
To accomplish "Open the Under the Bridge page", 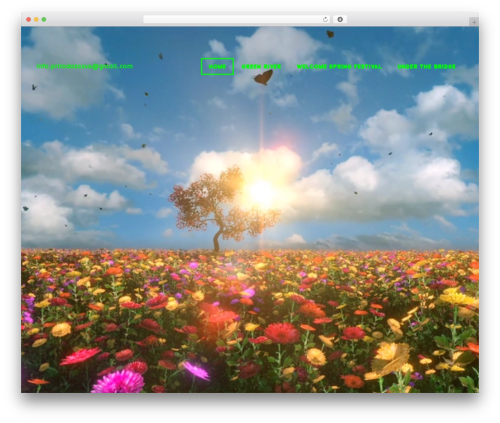I will tap(426, 67).
